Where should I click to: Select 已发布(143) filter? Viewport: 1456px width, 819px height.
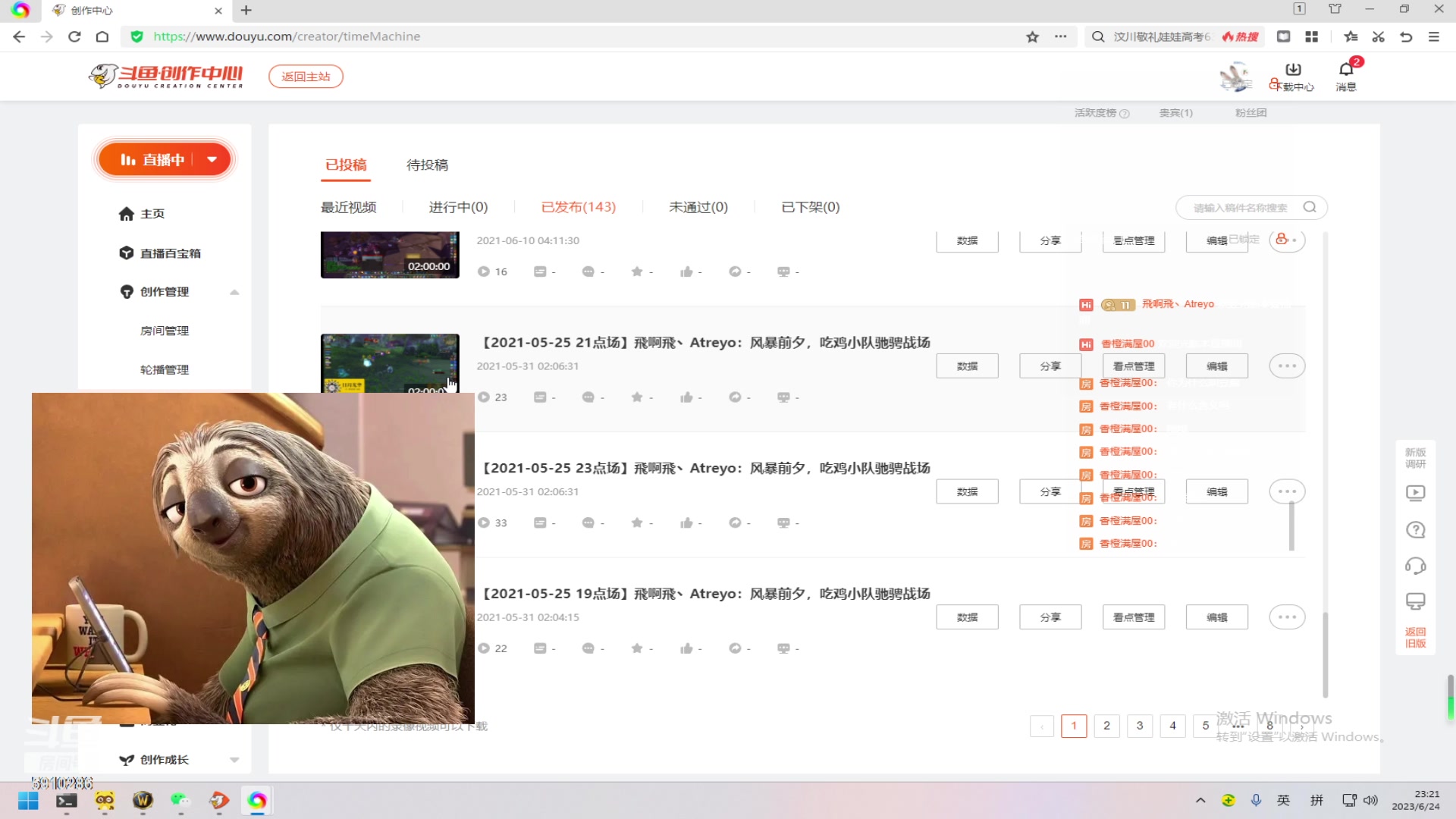[578, 207]
